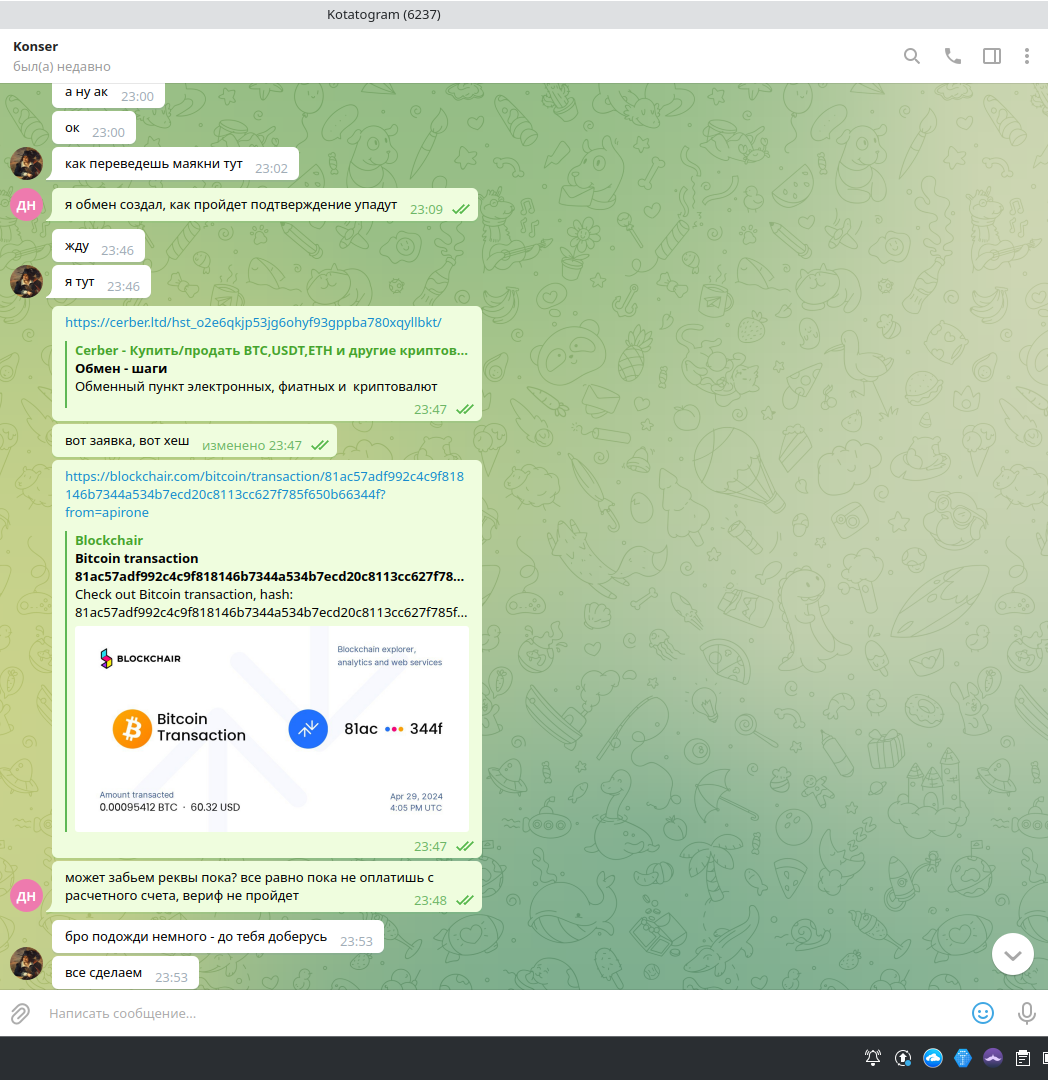Click Konser's avatar beside 'как переведешь маякни тут'
Viewport: 1048px width, 1080px height.
pyautogui.click(x=26, y=164)
